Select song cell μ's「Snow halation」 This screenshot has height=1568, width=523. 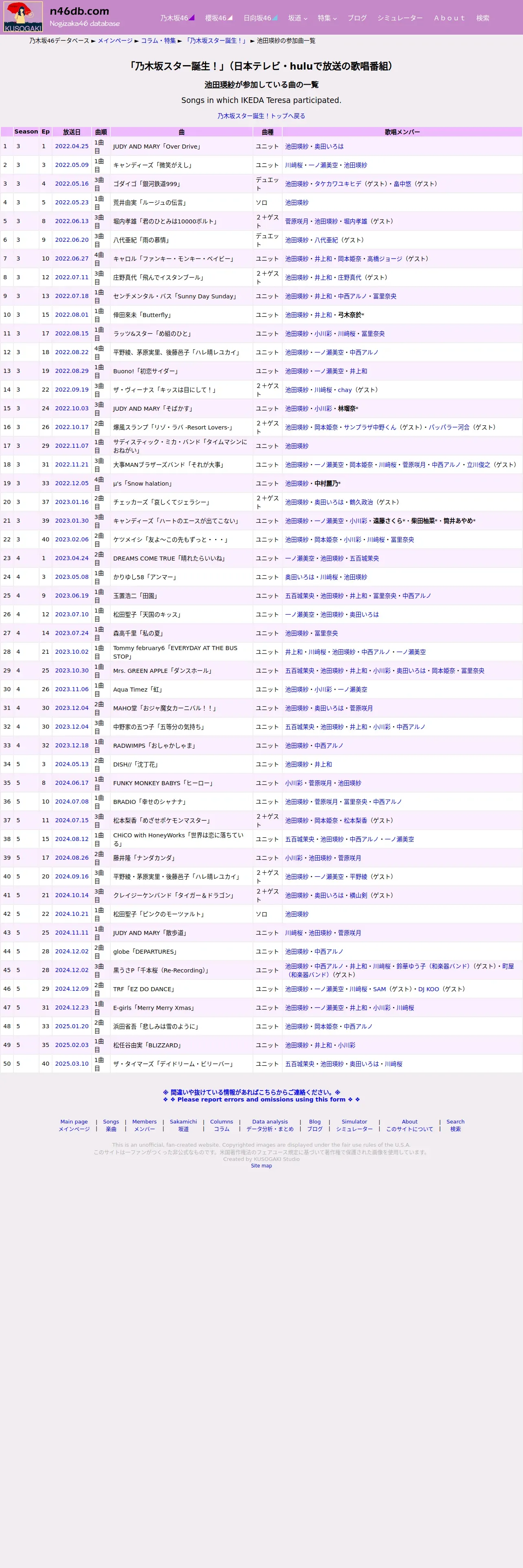[x=181, y=483]
